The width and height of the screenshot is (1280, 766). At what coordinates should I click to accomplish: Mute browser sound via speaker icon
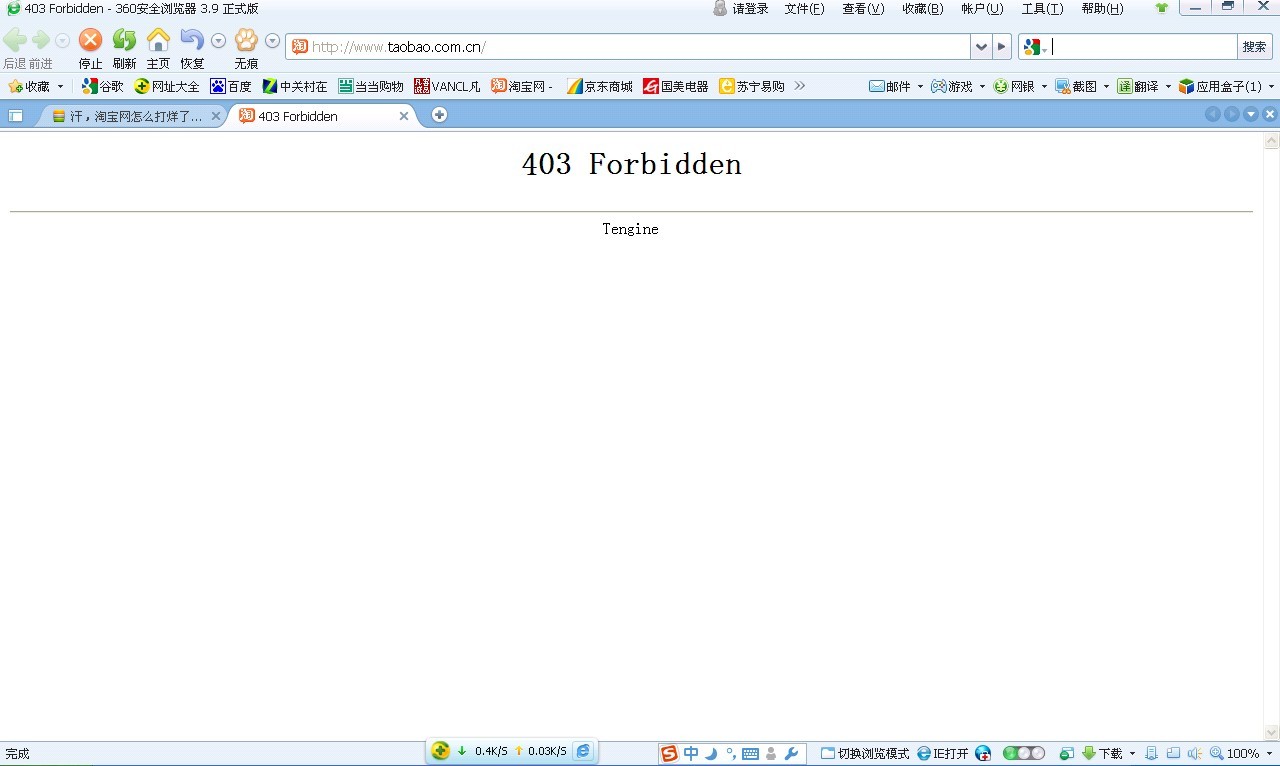tap(1193, 753)
